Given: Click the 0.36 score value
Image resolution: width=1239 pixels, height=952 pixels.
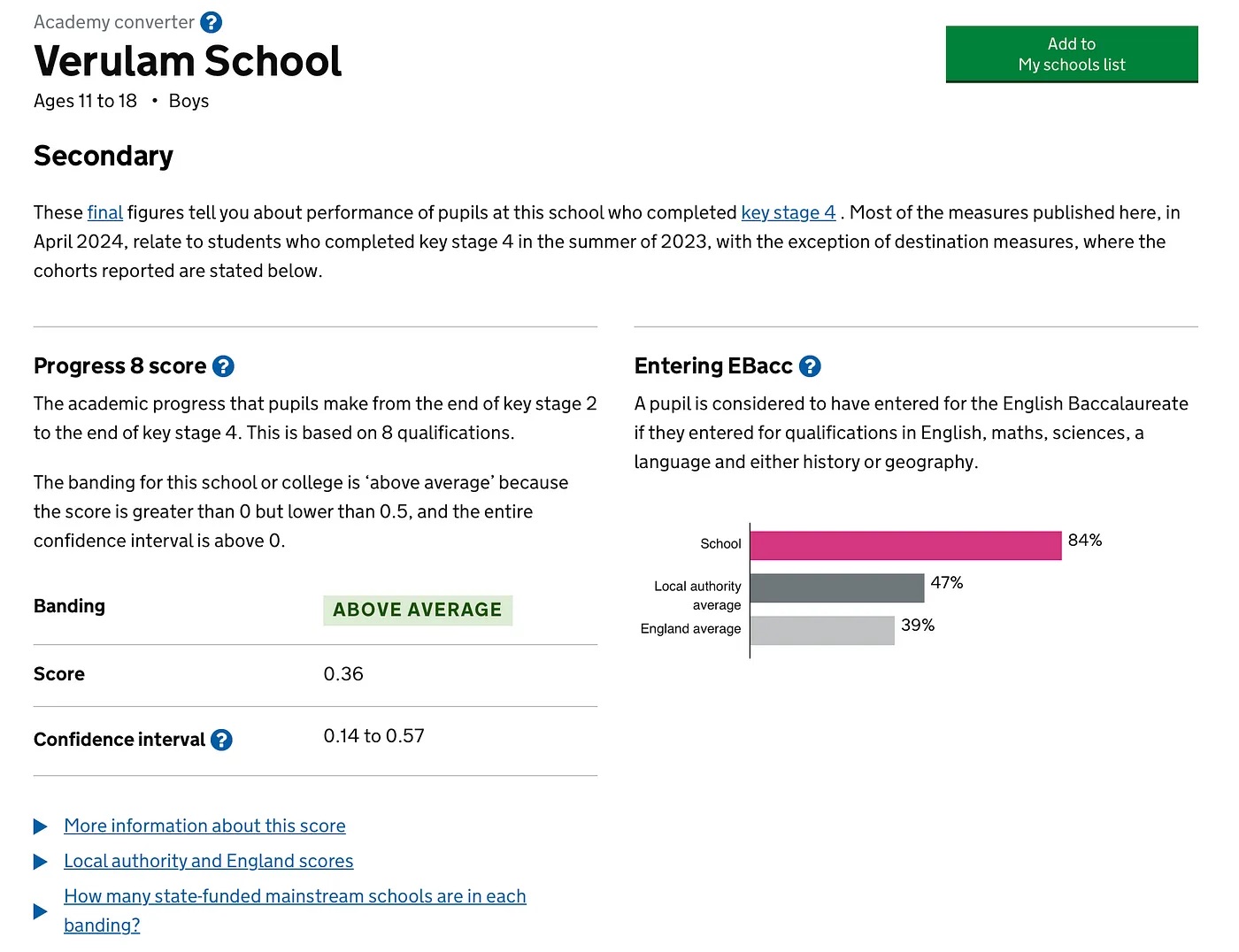Looking at the screenshot, I should pos(343,674).
